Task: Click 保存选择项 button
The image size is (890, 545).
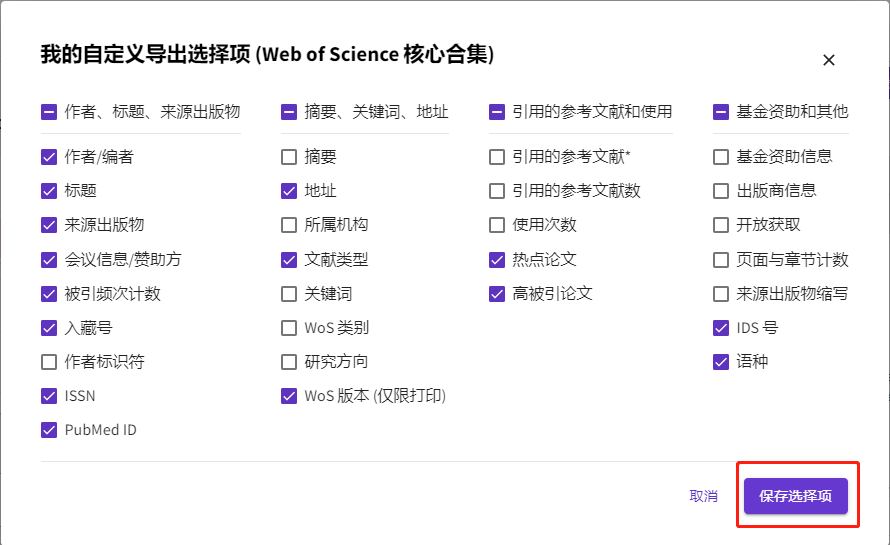Action: (796, 496)
